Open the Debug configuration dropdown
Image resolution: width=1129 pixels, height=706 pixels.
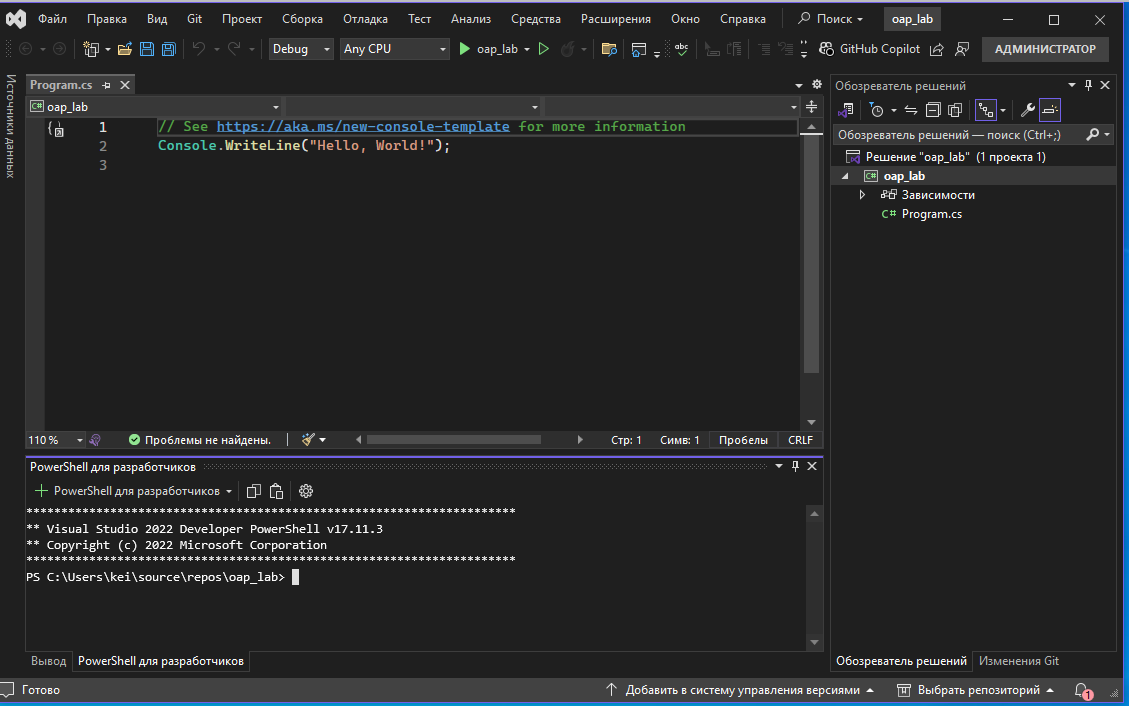pos(301,49)
